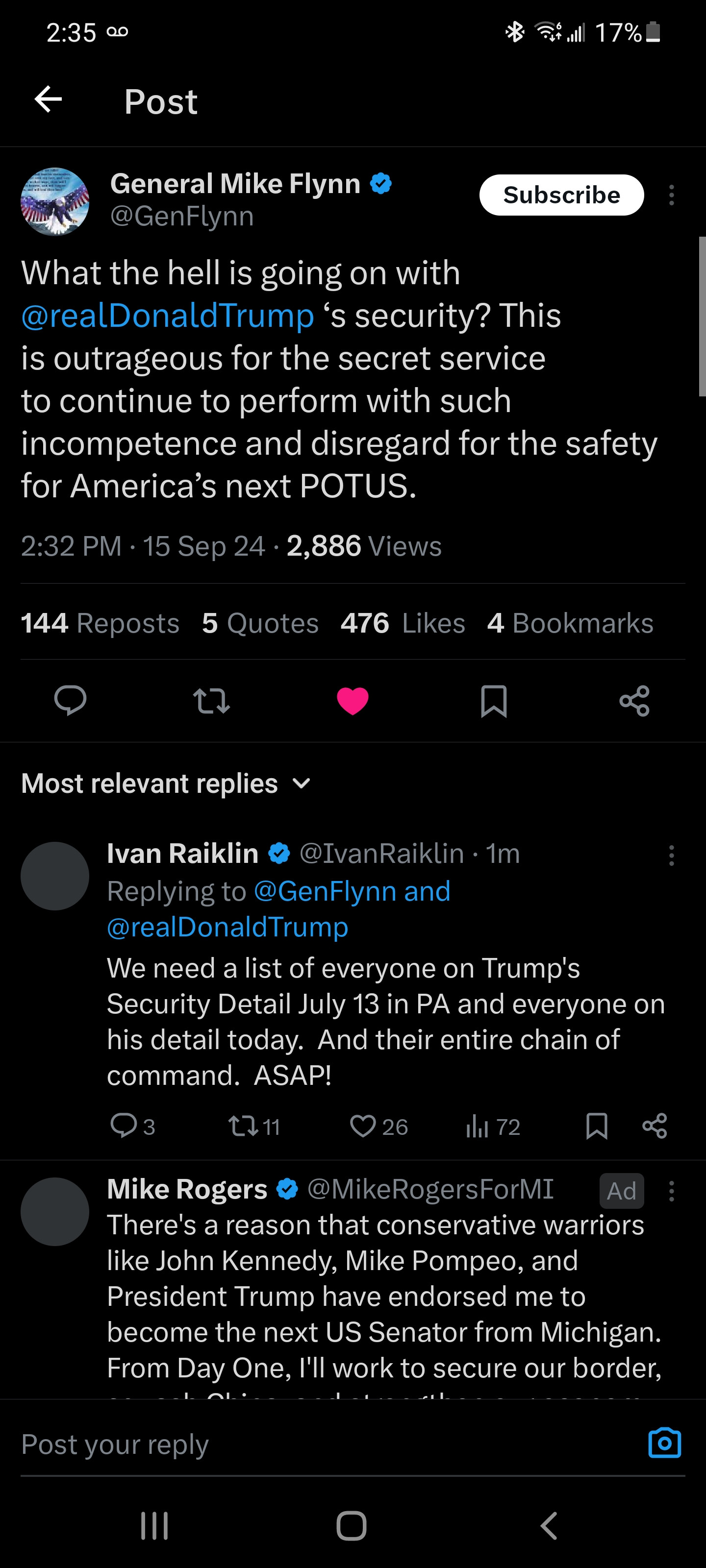View the 144 Reposts list
The image size is (706, 1568).
100,623
